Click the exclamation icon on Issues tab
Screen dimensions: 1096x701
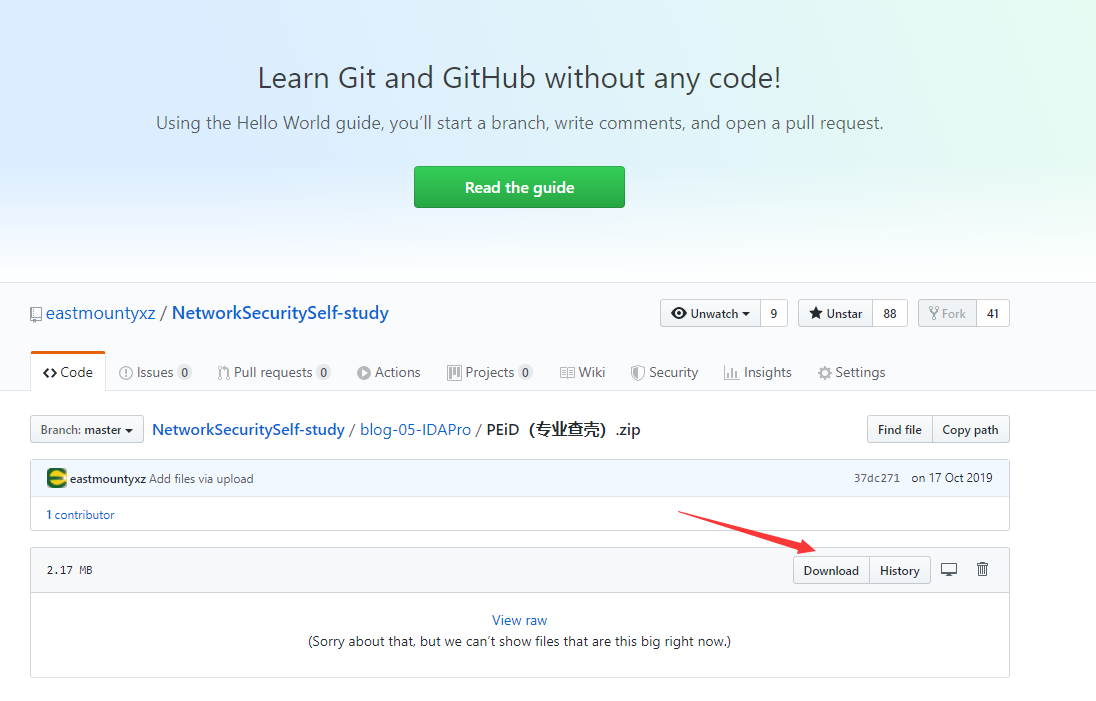(x=126, y=373)
